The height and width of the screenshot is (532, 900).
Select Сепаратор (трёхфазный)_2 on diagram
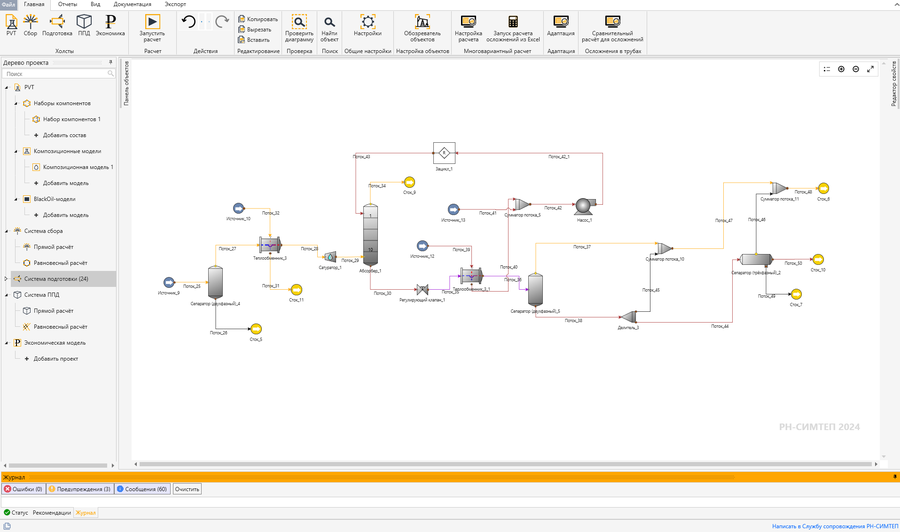click(757, 259)
